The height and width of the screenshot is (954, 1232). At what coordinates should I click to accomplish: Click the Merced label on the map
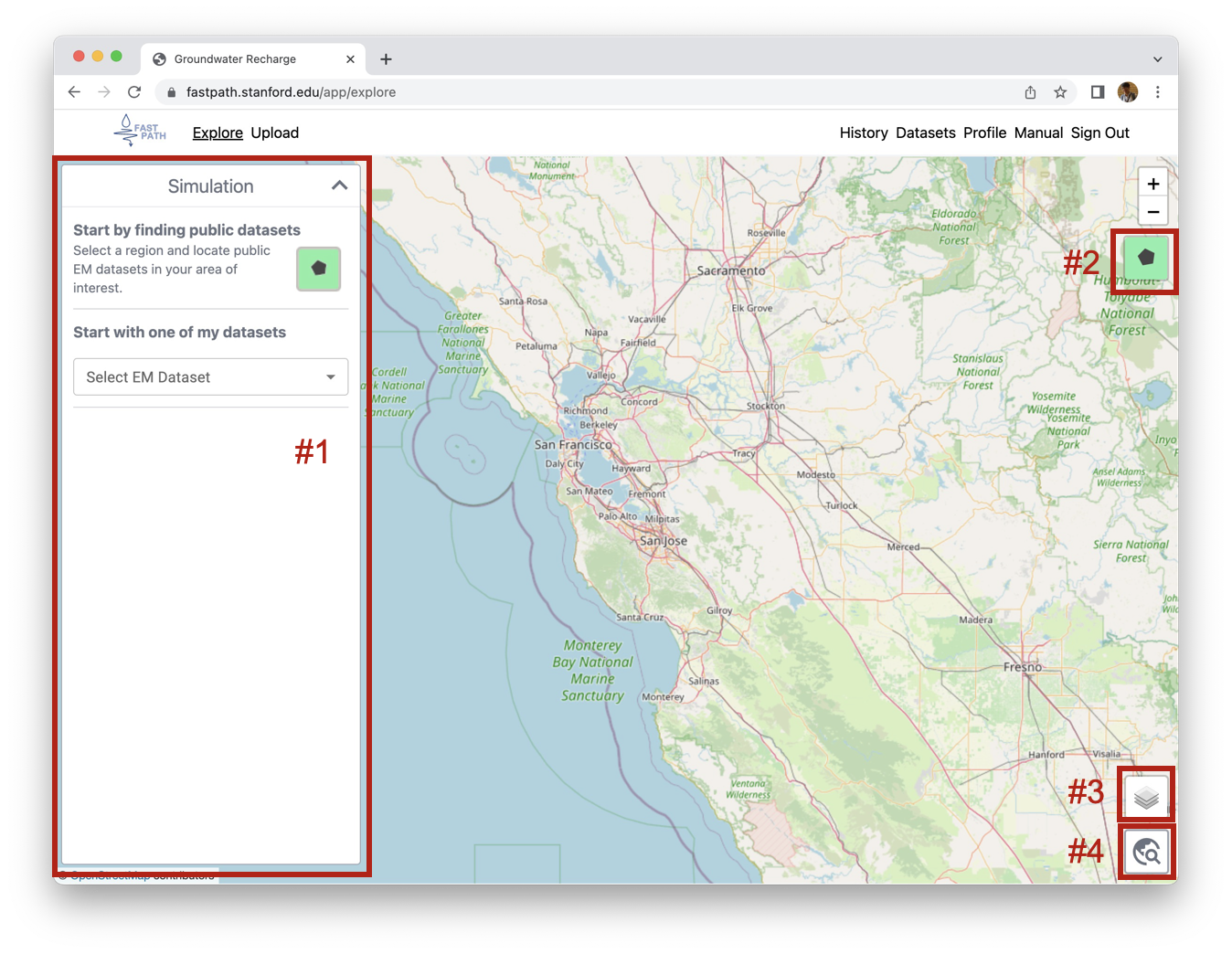(903, 546)
